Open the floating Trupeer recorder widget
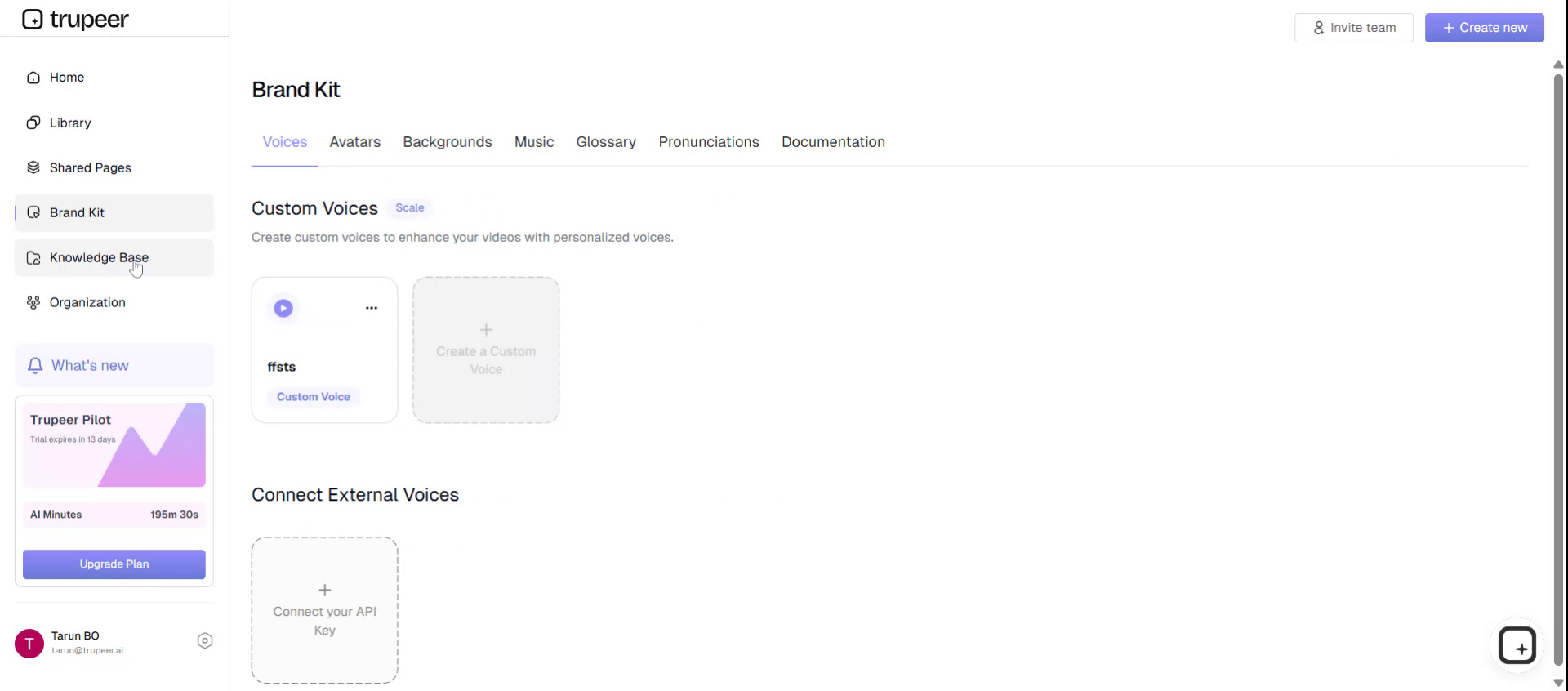The width and height of the screenshot is (1568, 691). (1517, 646)
